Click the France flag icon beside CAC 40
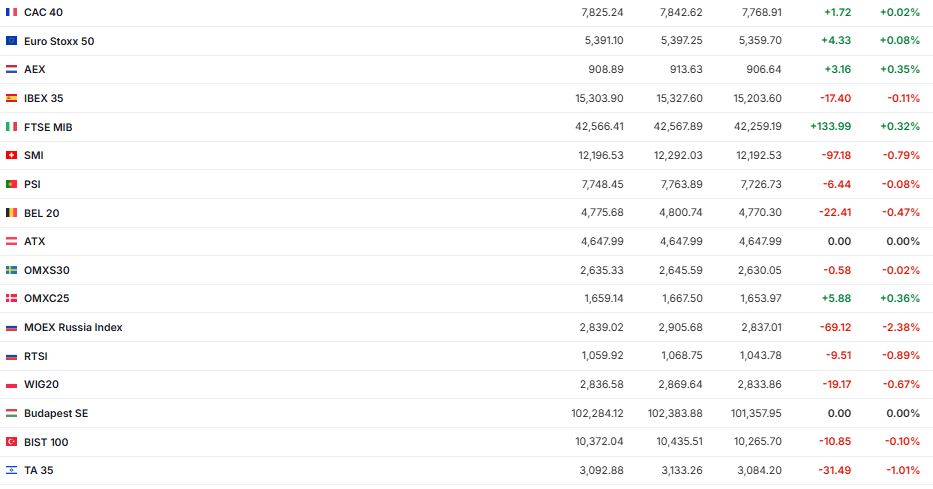 [x=11, y=12]
